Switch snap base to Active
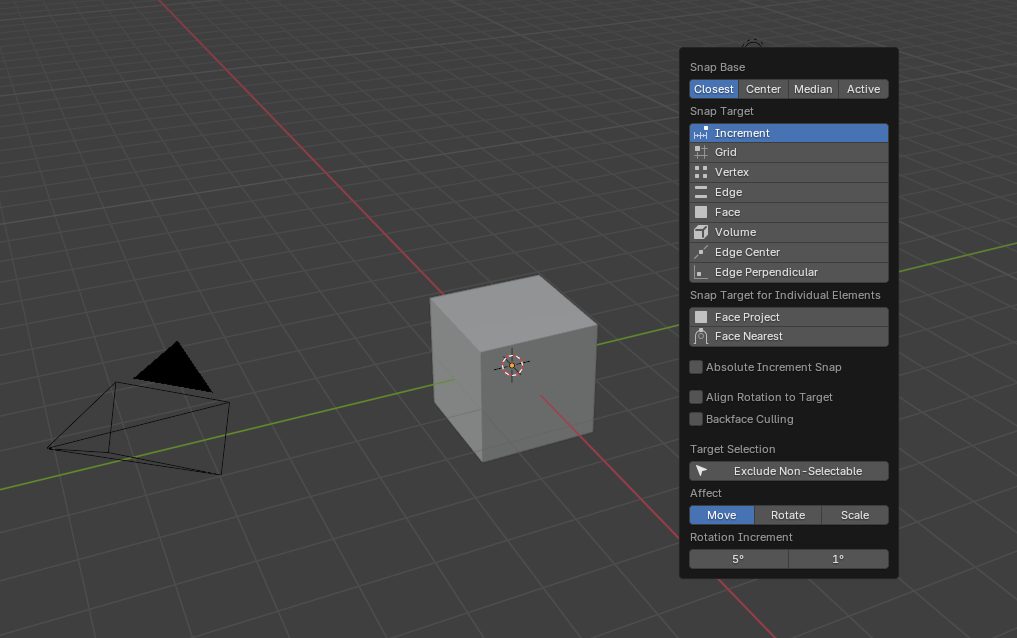Viewport: 1017px width, 638px height. 863,89
